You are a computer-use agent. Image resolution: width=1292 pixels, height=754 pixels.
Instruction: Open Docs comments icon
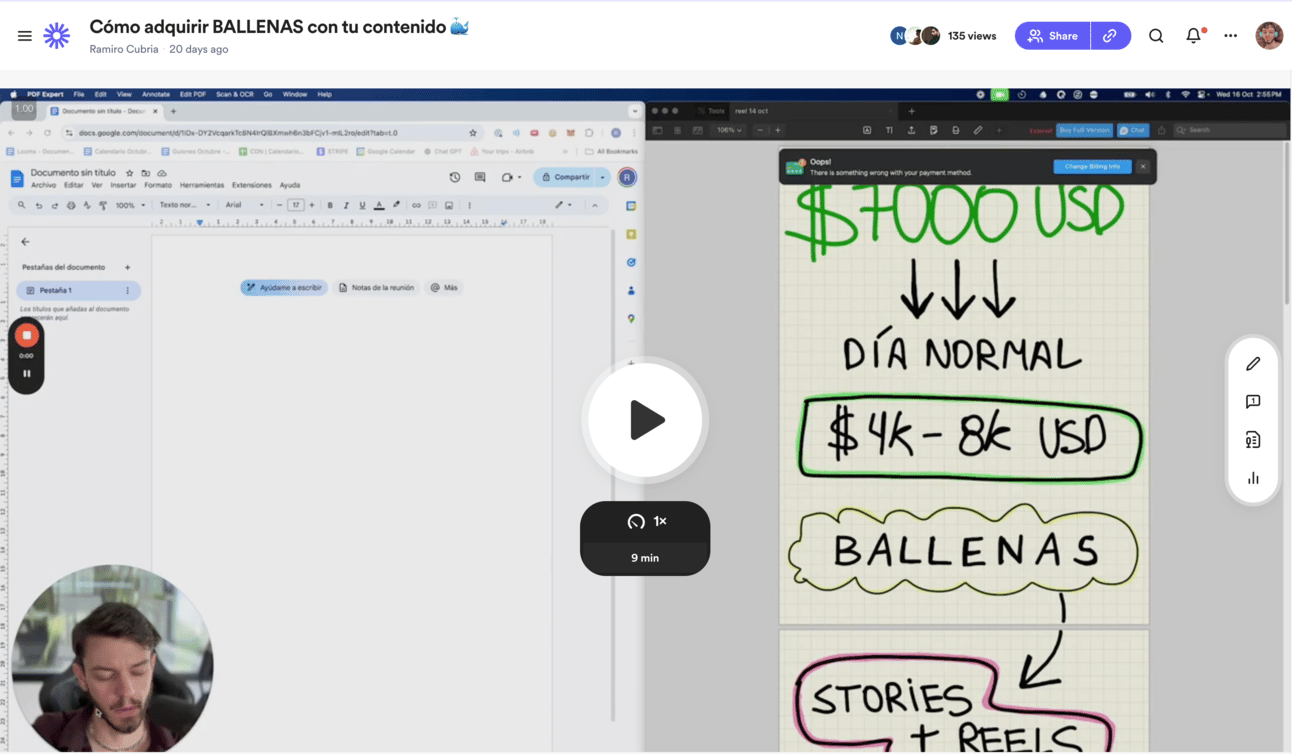[x=480, y=177]
